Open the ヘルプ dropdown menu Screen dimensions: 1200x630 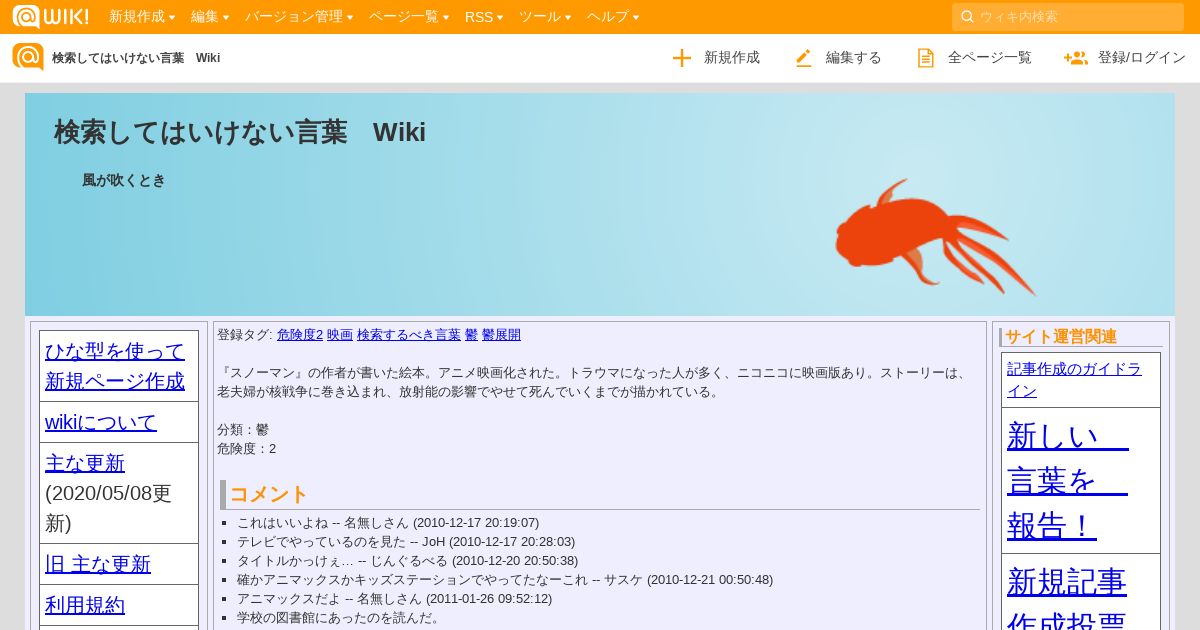(613, 17)
